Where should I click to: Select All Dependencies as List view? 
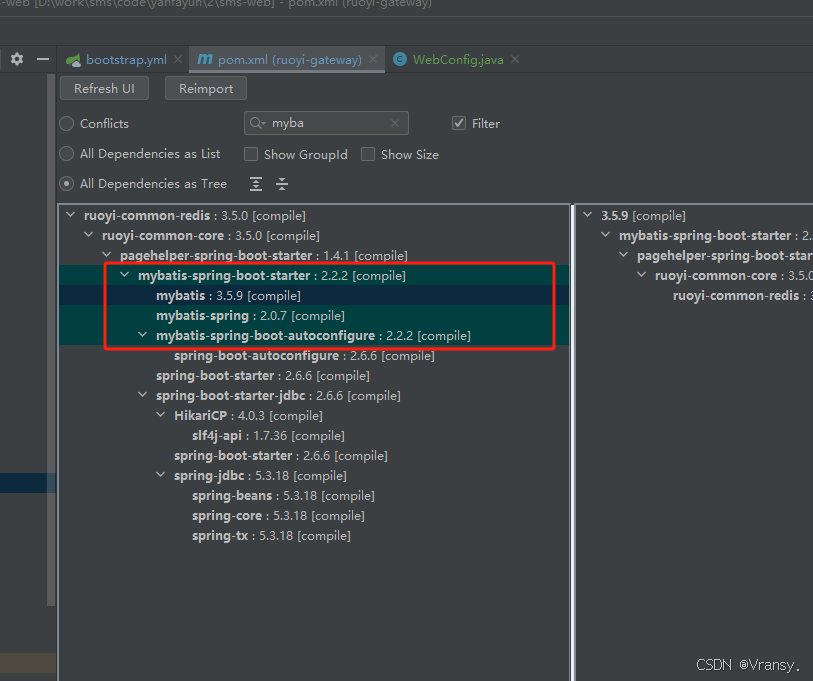tap(65, 154)
